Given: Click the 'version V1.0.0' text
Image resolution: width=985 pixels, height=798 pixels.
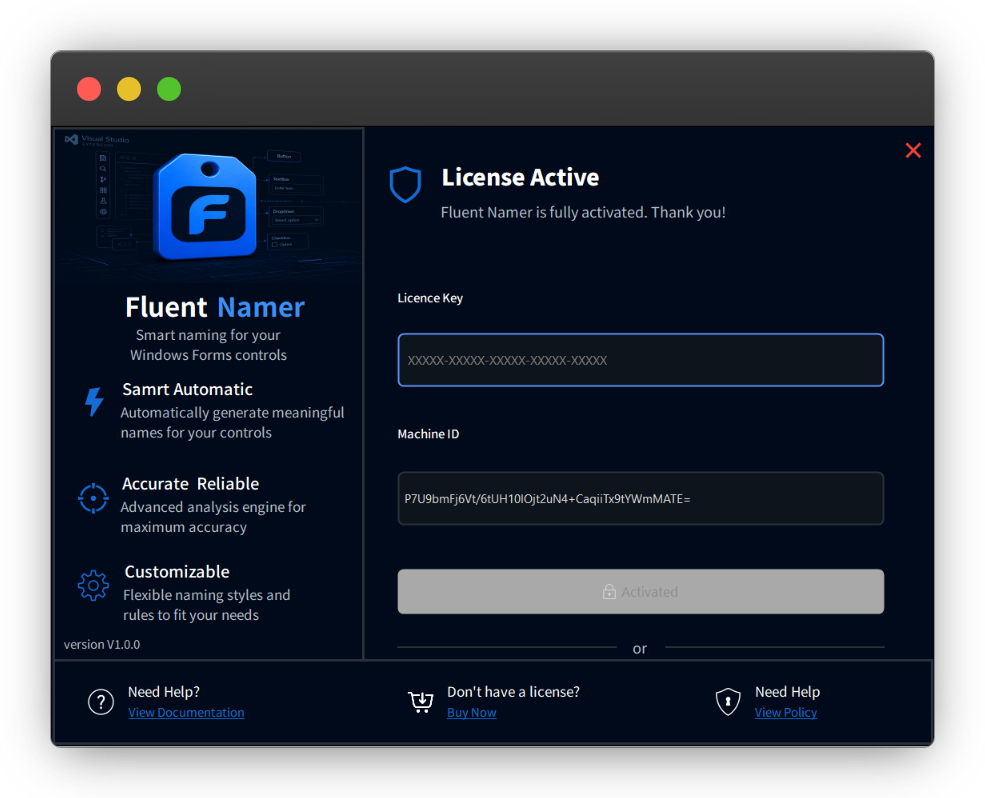Looking at the screenshot, I should pos(102,644).
